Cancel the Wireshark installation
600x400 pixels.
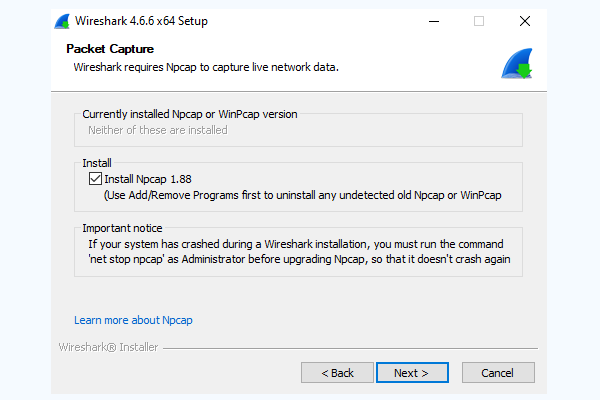coord(498,372)
